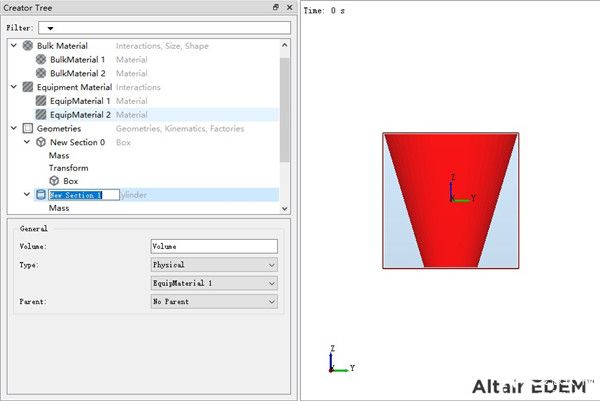Click the tree scrollbar down arrow
600x401 pixels.
[x=284, y=209]
